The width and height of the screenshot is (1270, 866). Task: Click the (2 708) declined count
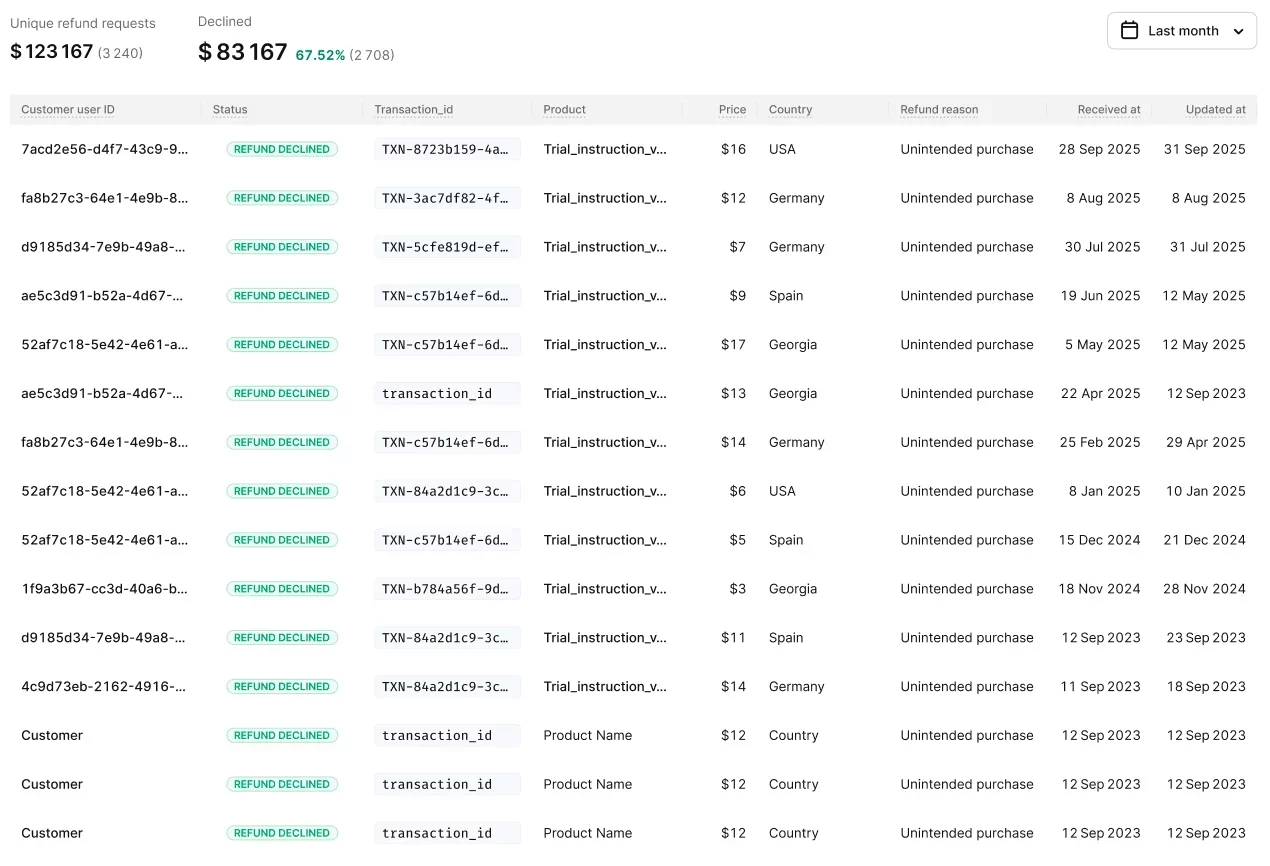pyautogui.click(x=372, y=55)
